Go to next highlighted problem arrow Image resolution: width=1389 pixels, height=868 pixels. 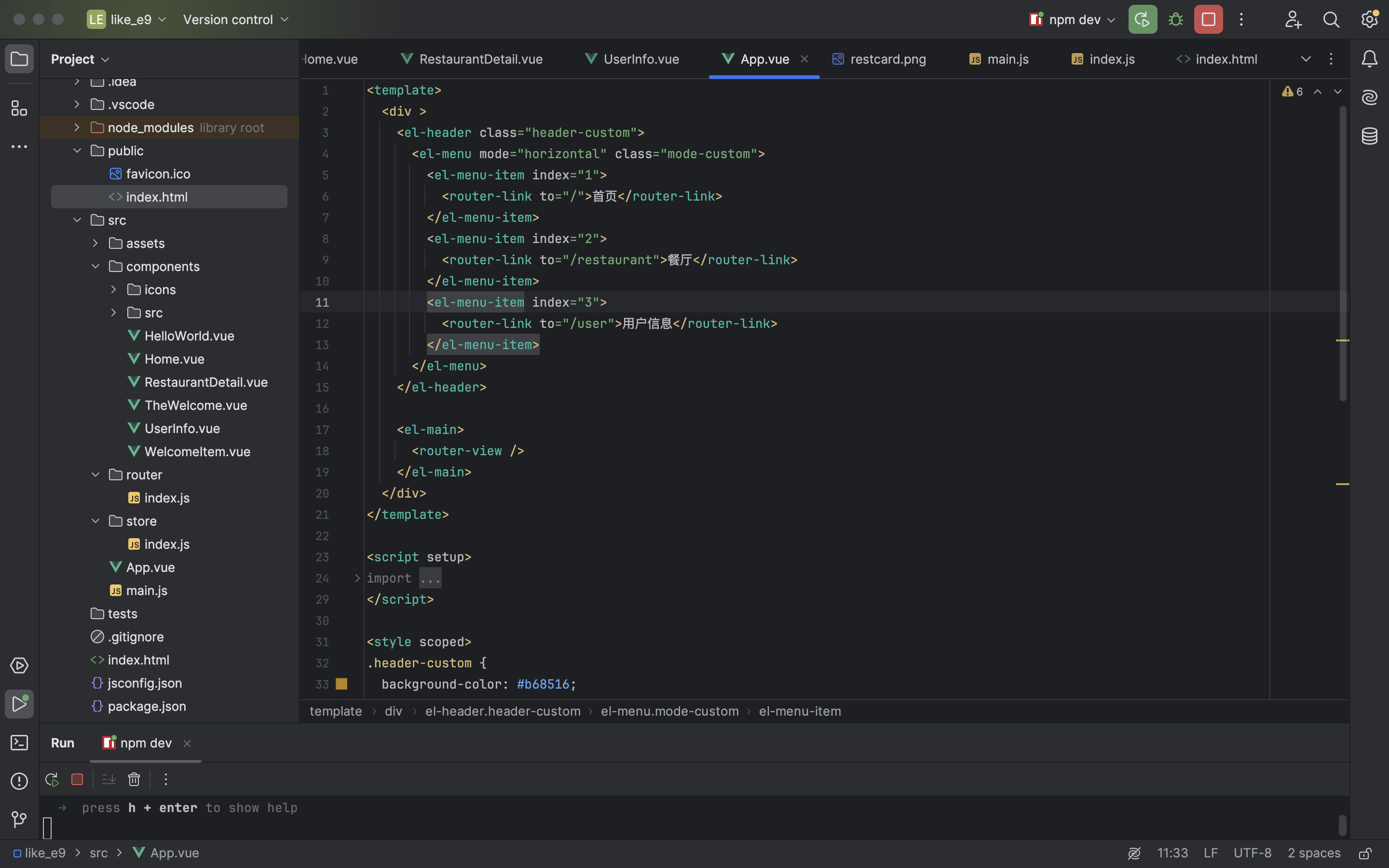click(x=1337, y=92)
